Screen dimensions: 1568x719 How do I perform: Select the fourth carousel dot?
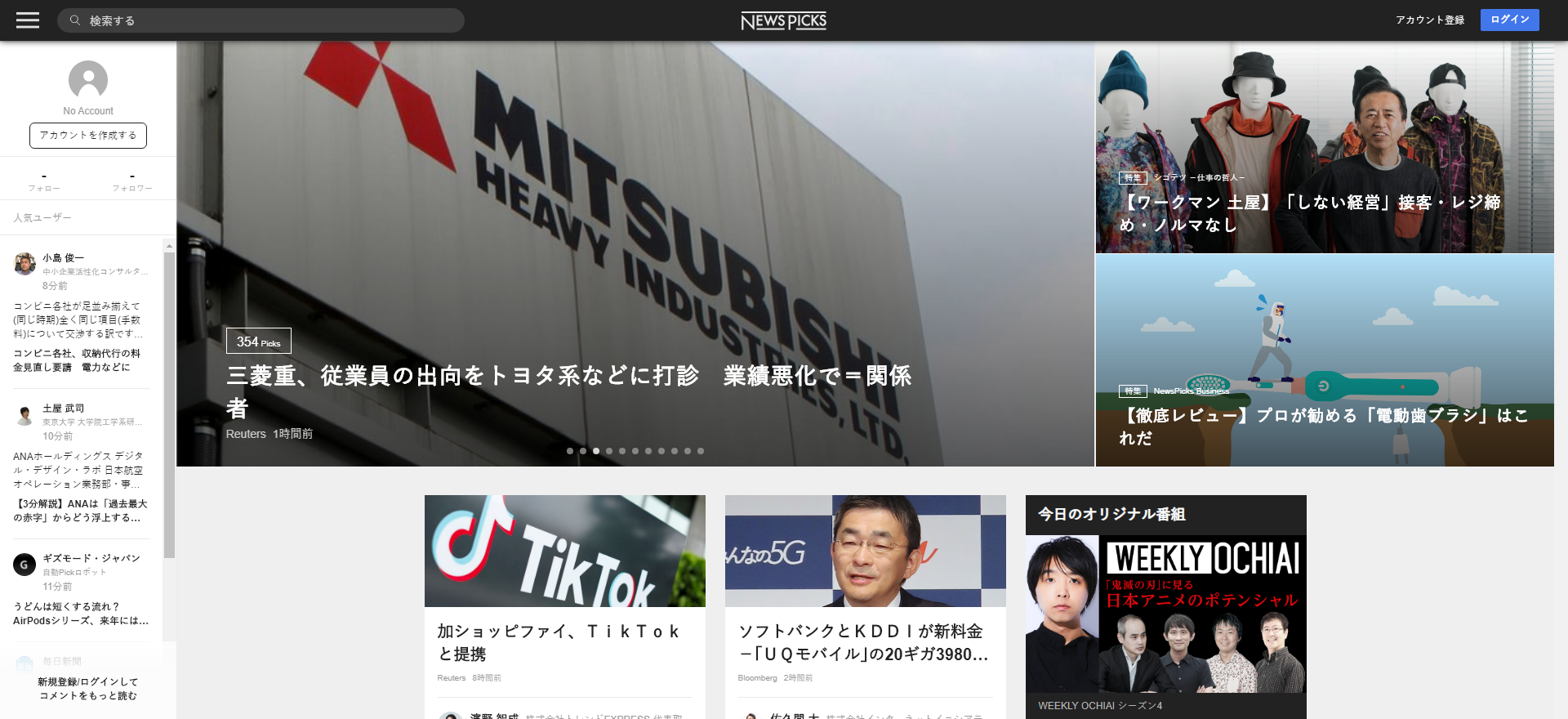tap(609, 451)
